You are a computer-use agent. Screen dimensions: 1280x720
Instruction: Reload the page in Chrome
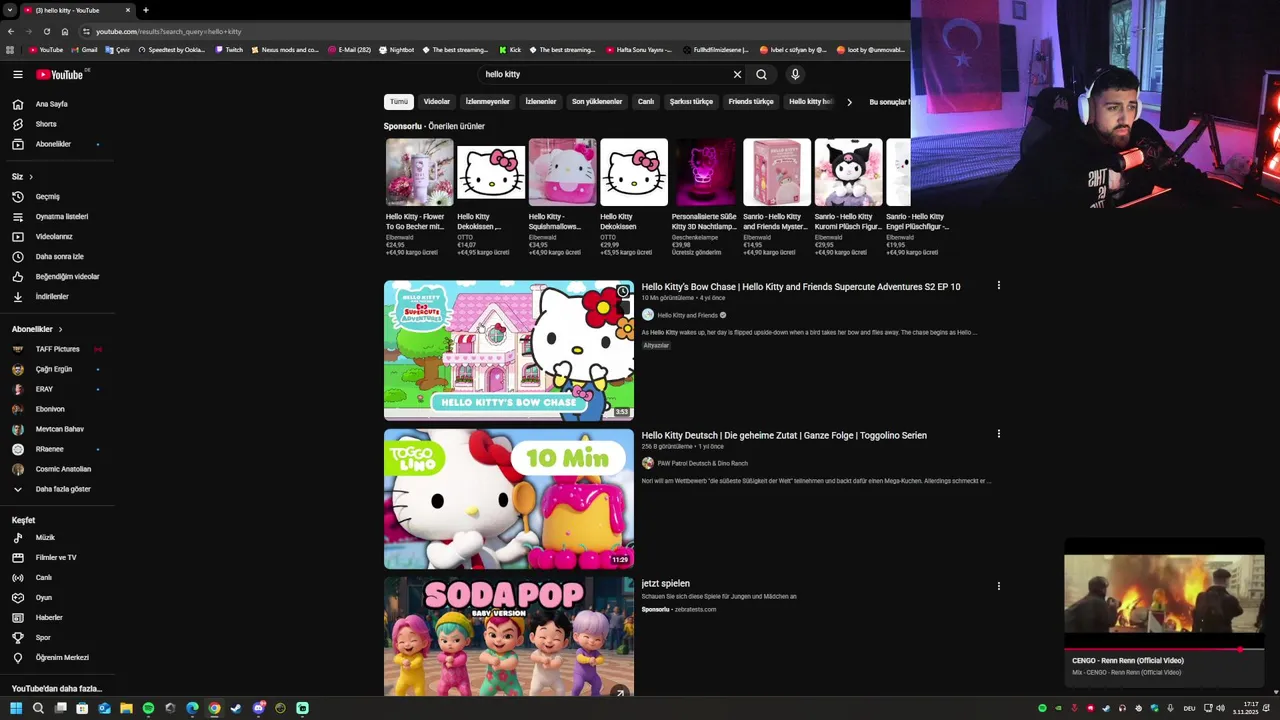(46, 31)
